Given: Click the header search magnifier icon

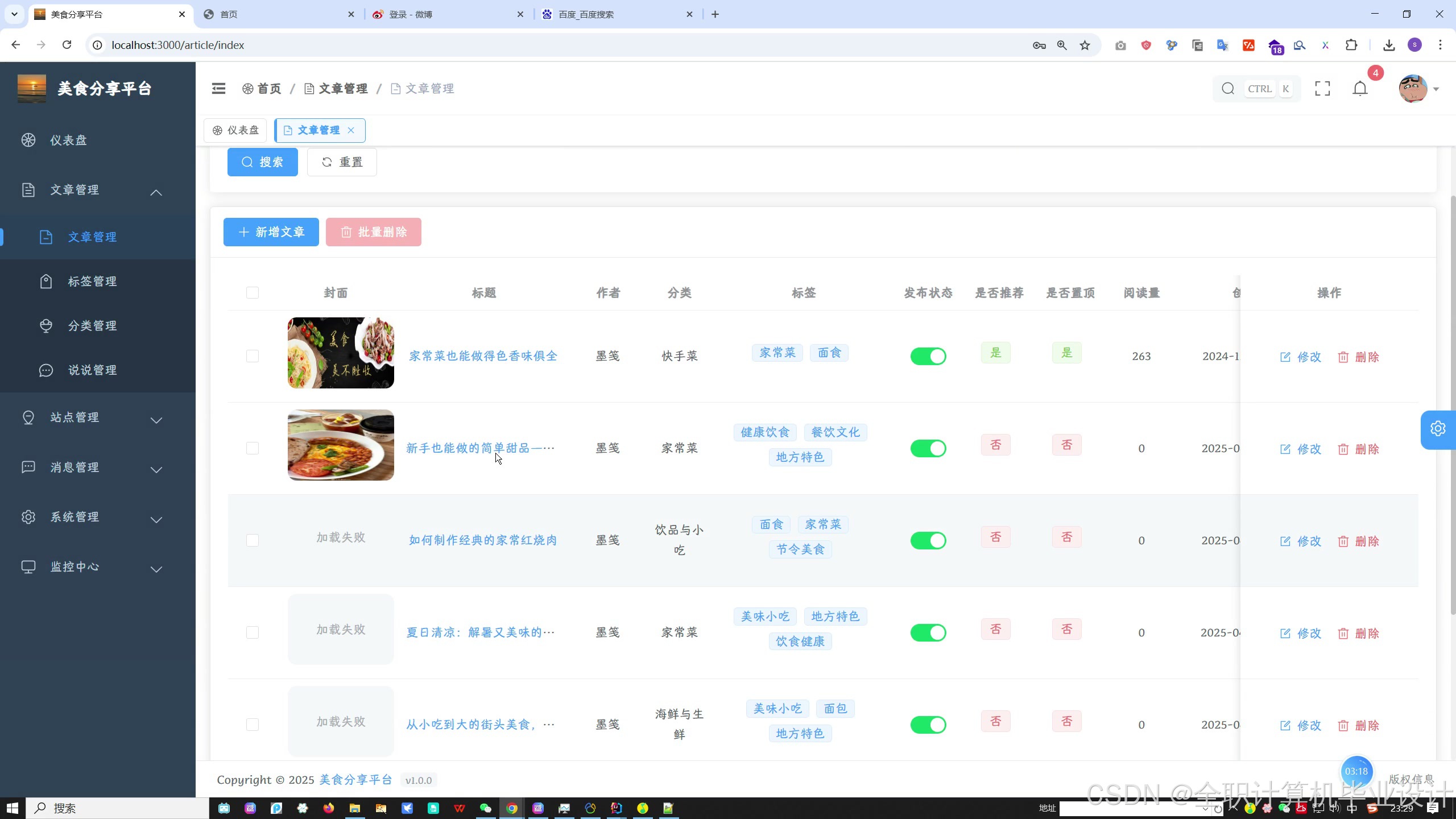Looking at the screenshot, I should click(1228, 89).
